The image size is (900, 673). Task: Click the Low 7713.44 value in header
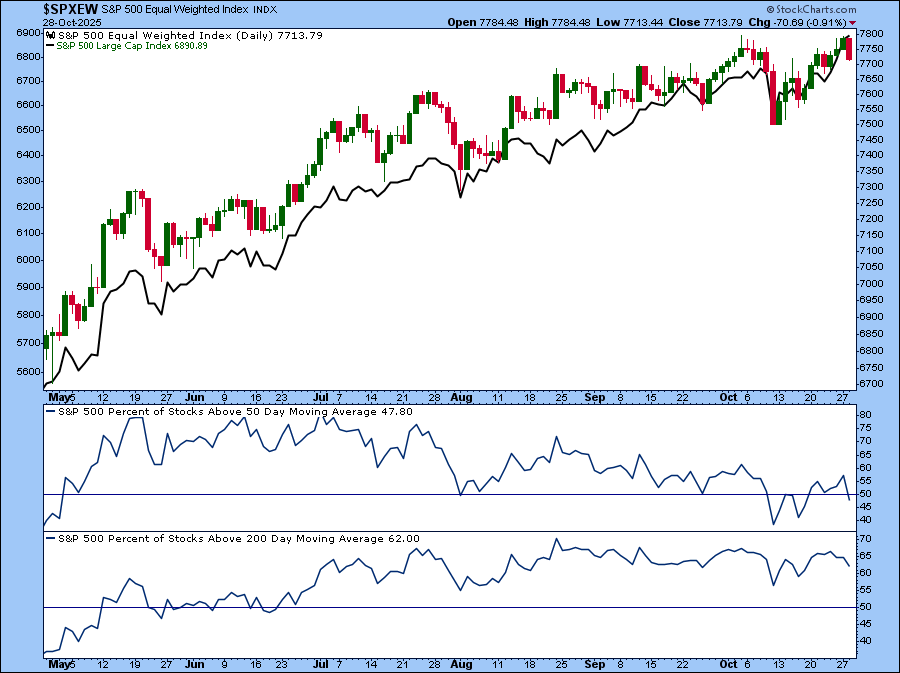[632, 22]
